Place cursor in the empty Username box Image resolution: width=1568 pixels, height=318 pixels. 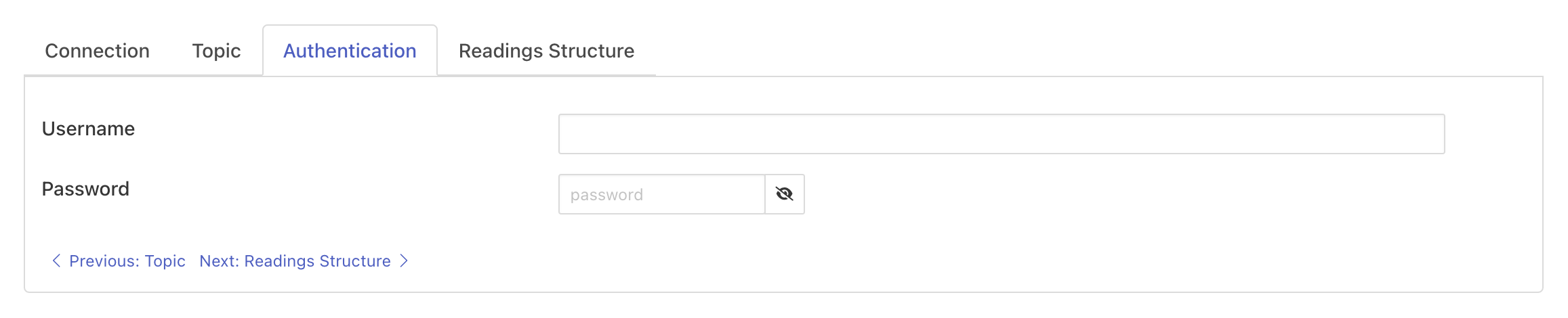[1001, 134]
